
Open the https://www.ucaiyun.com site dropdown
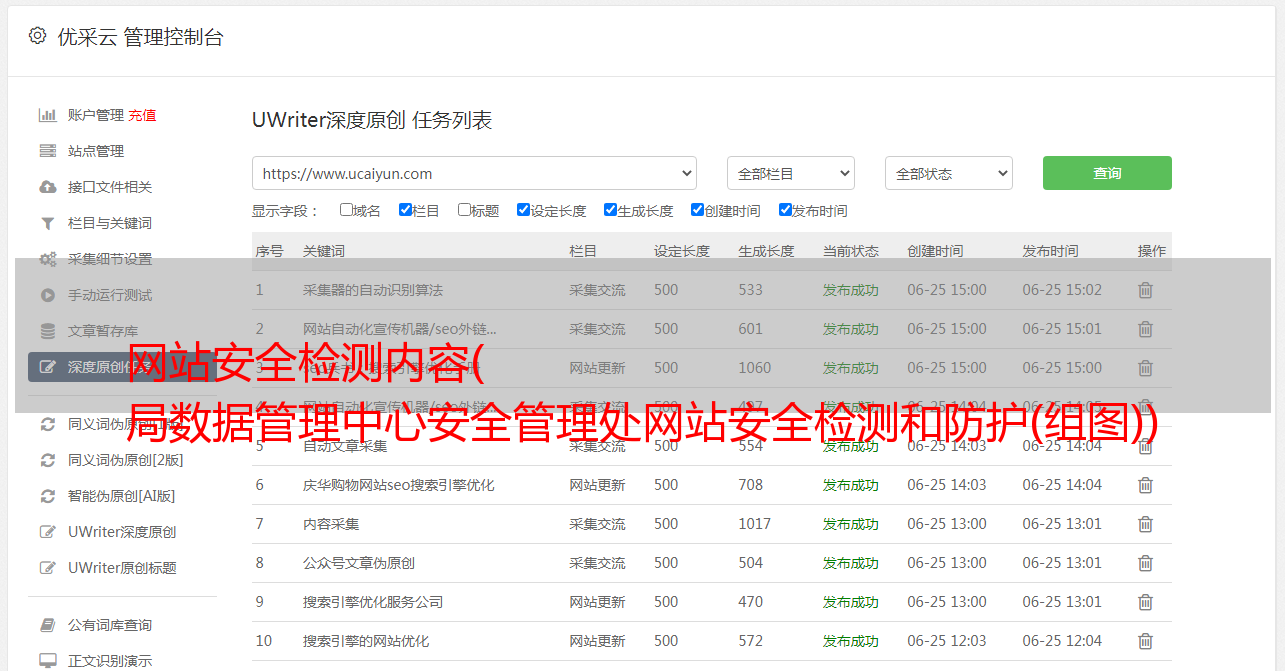(474, 173)
